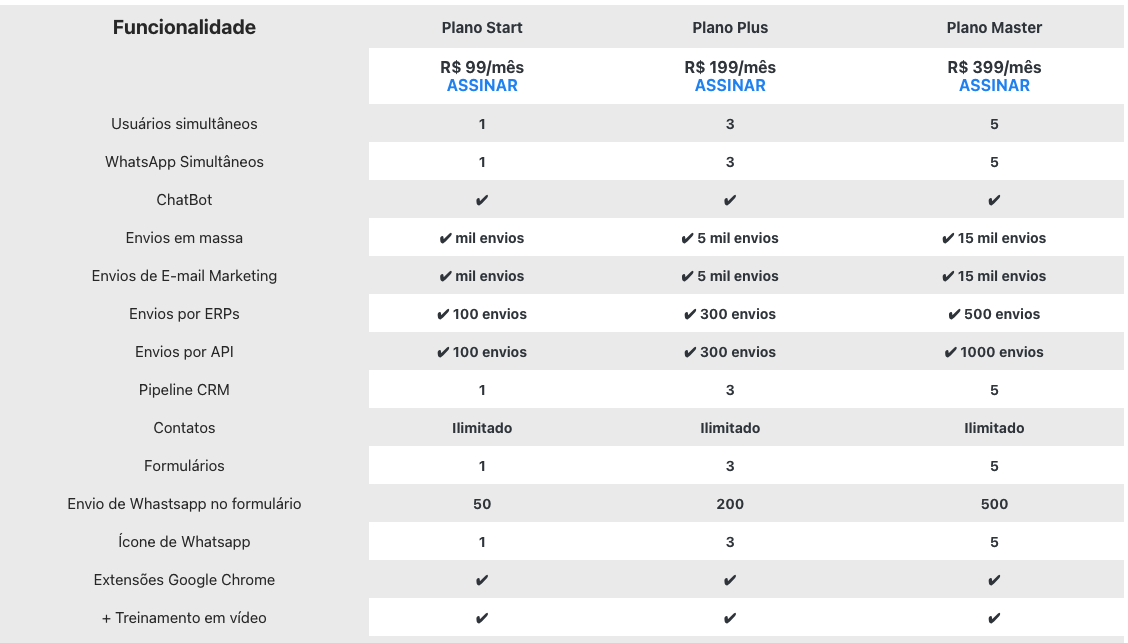The height and width of the screenshot is (643, 1128).
Task: Click the 15 mil envios cell for Envios em massa
Action: (994, 238)
